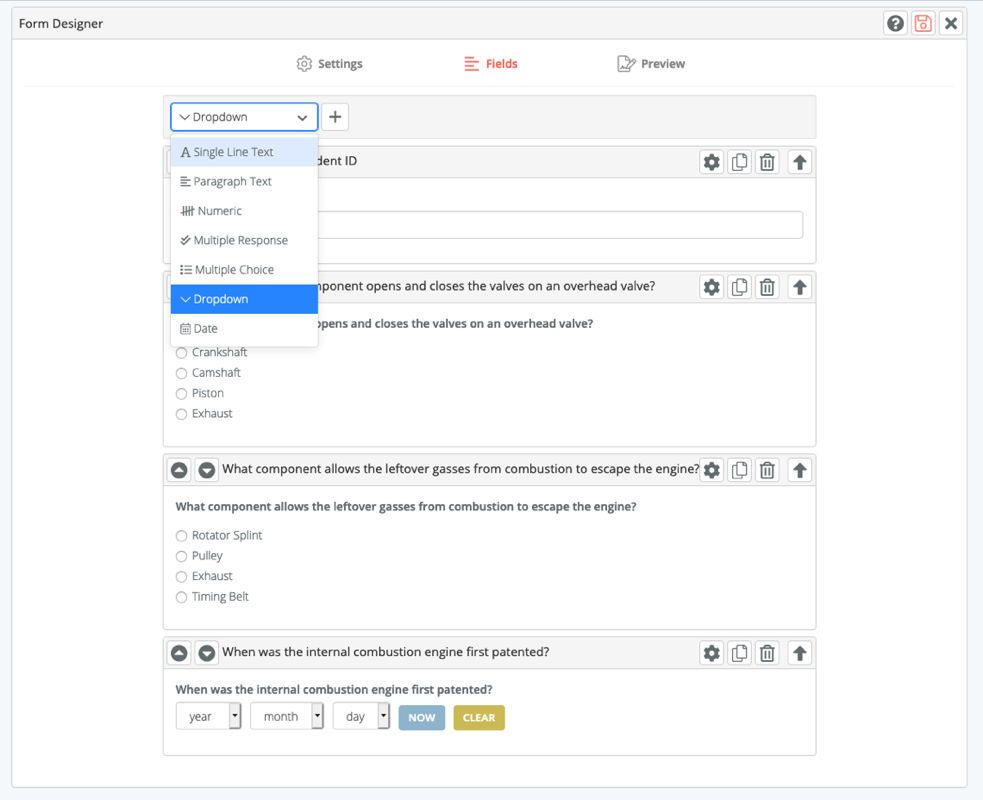Move the patent date question to top
Screen dimensions: 983x800
(x=799, y=653)
